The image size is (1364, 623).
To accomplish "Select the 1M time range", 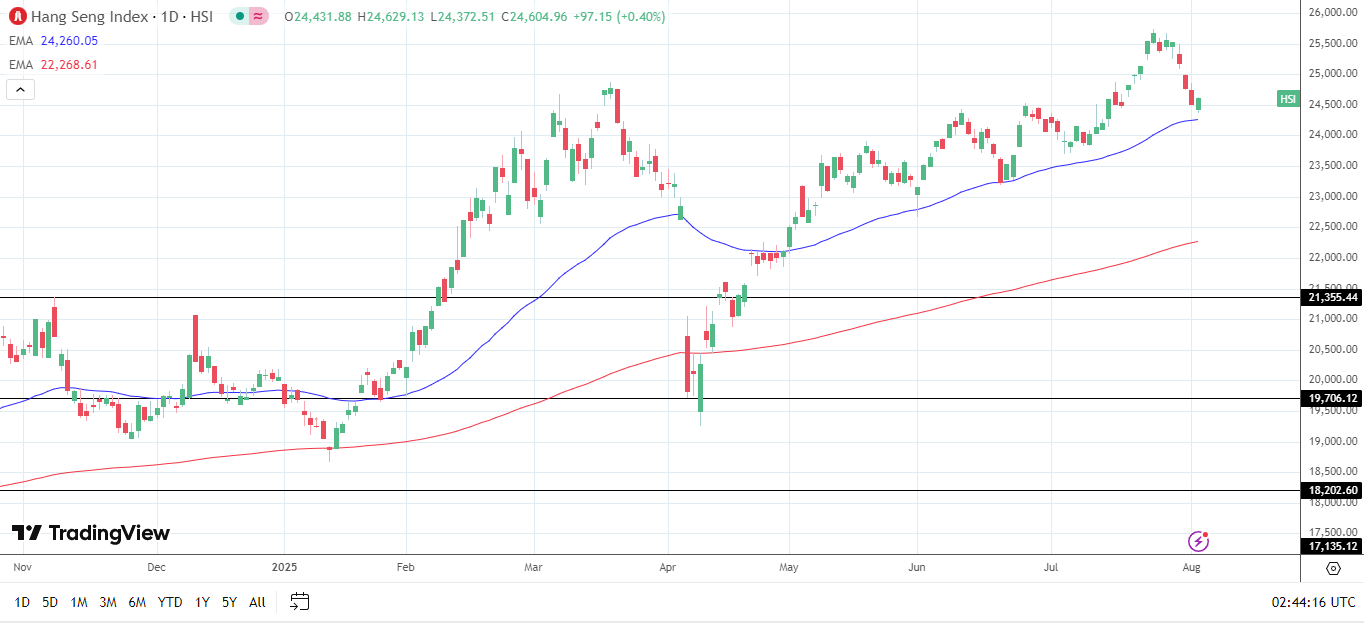I will point(79,602).
